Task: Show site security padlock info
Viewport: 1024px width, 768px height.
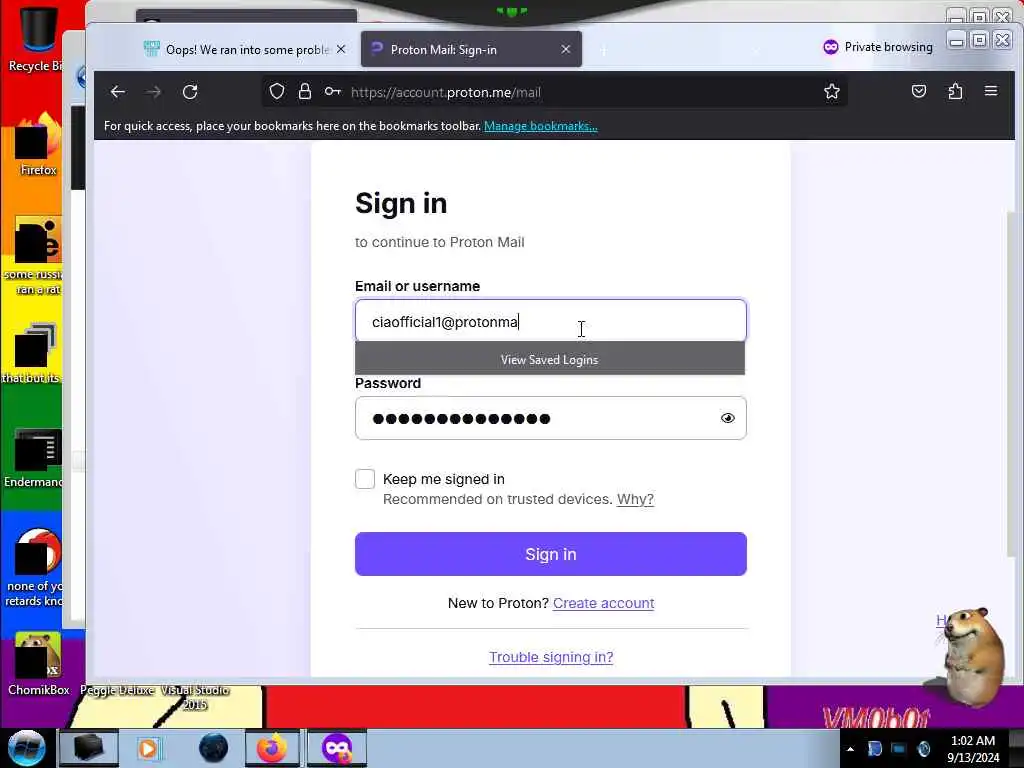Action: point(304,91)
